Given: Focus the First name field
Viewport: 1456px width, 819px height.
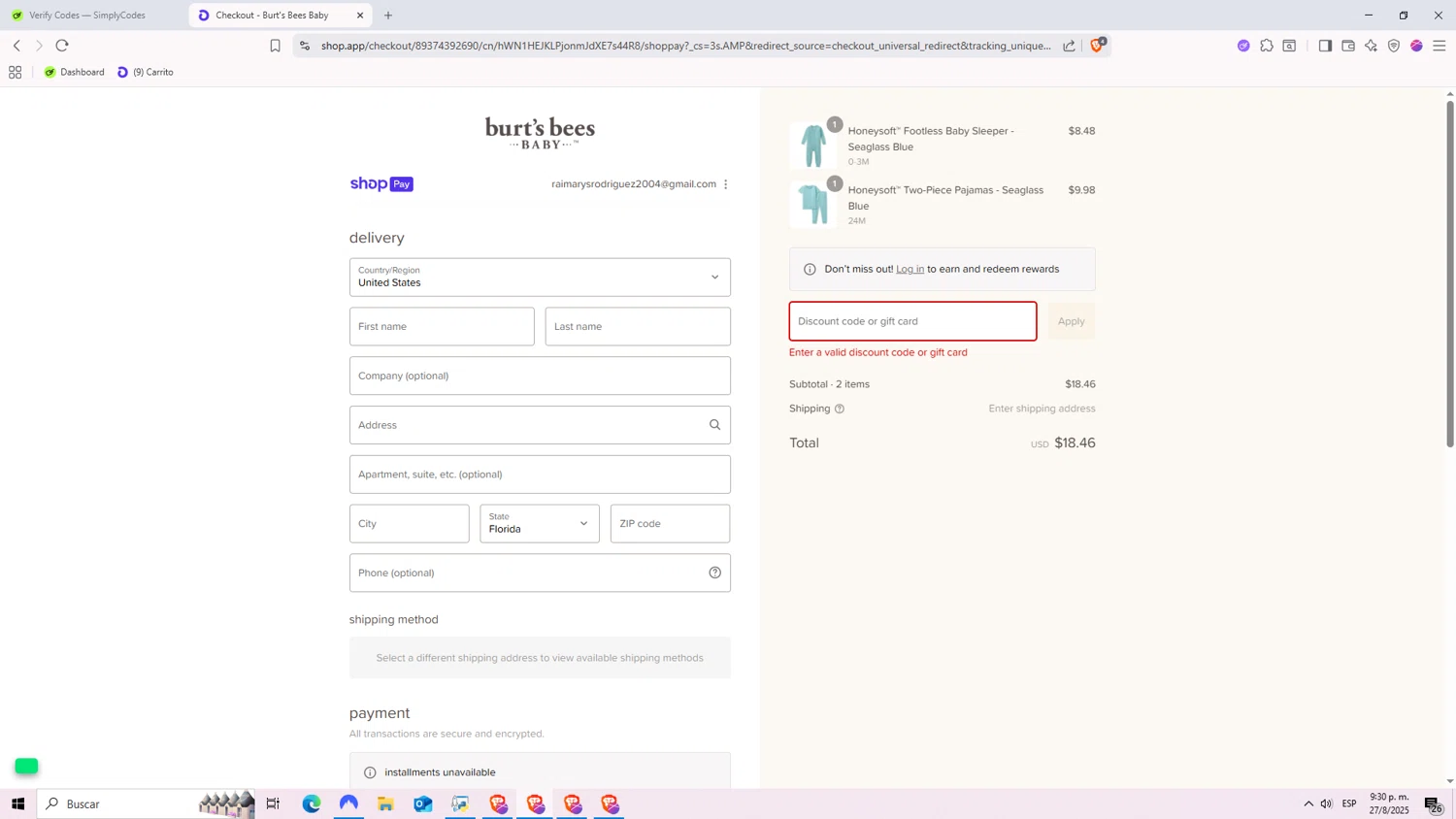Looking at the screenshot, I should pyautogui.click(x=442, y=327).
